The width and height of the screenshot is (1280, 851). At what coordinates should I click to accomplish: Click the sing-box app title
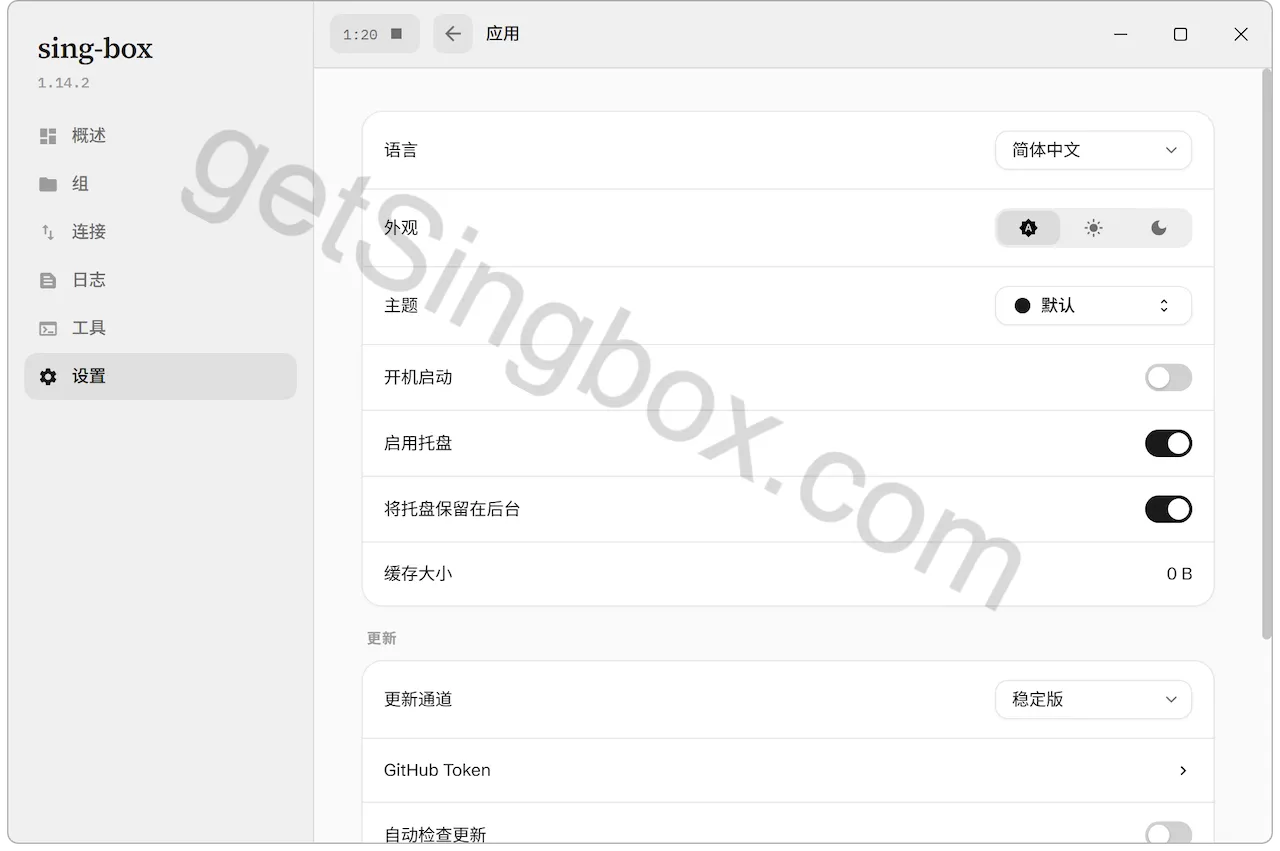coord(95,49)
